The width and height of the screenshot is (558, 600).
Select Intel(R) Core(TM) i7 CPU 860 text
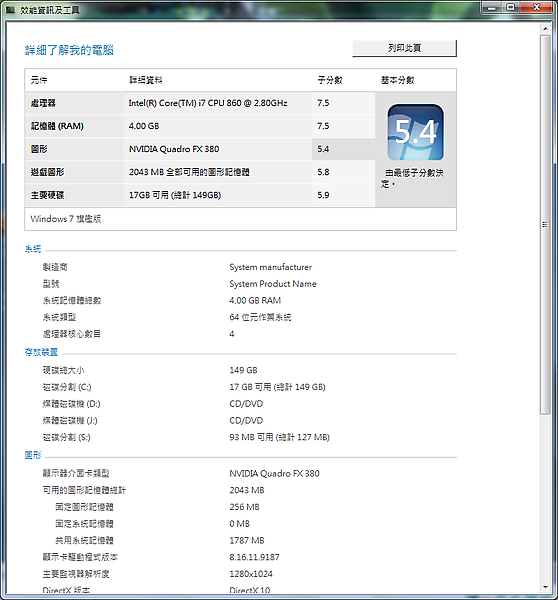[208, 103]
